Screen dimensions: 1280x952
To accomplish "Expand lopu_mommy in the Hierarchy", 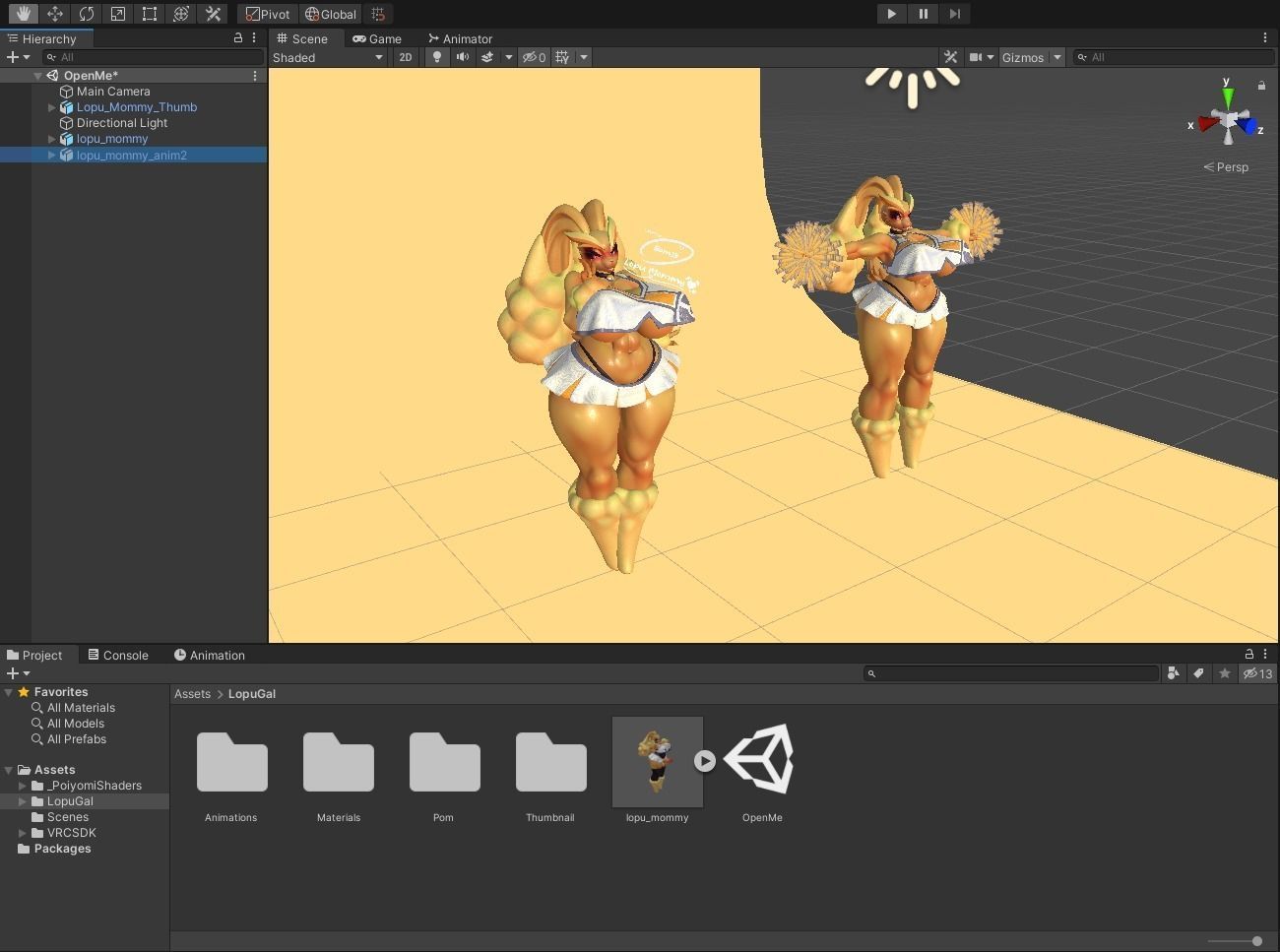I will pos(52,139).
